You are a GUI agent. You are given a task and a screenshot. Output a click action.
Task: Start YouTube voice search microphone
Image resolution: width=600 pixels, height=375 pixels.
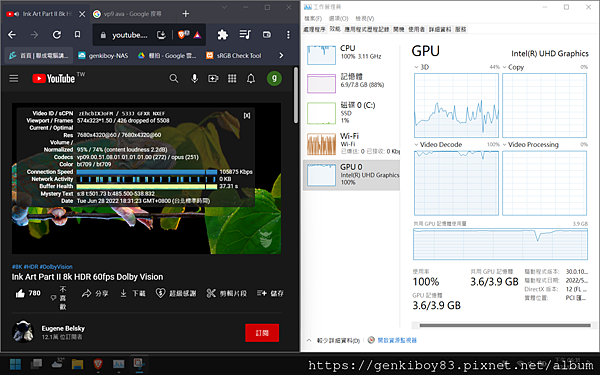click(x=194, y=78)
